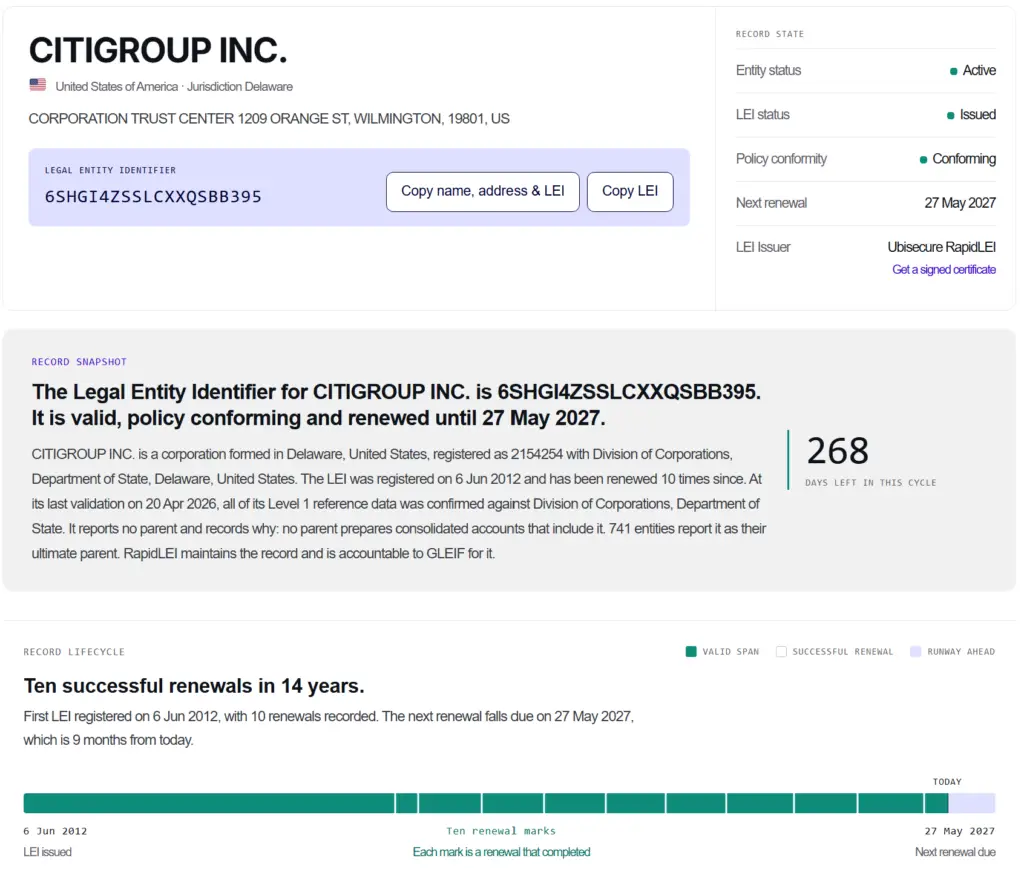
Task: Click the 'Next renewal due' caption
Action: coord(955,852)
